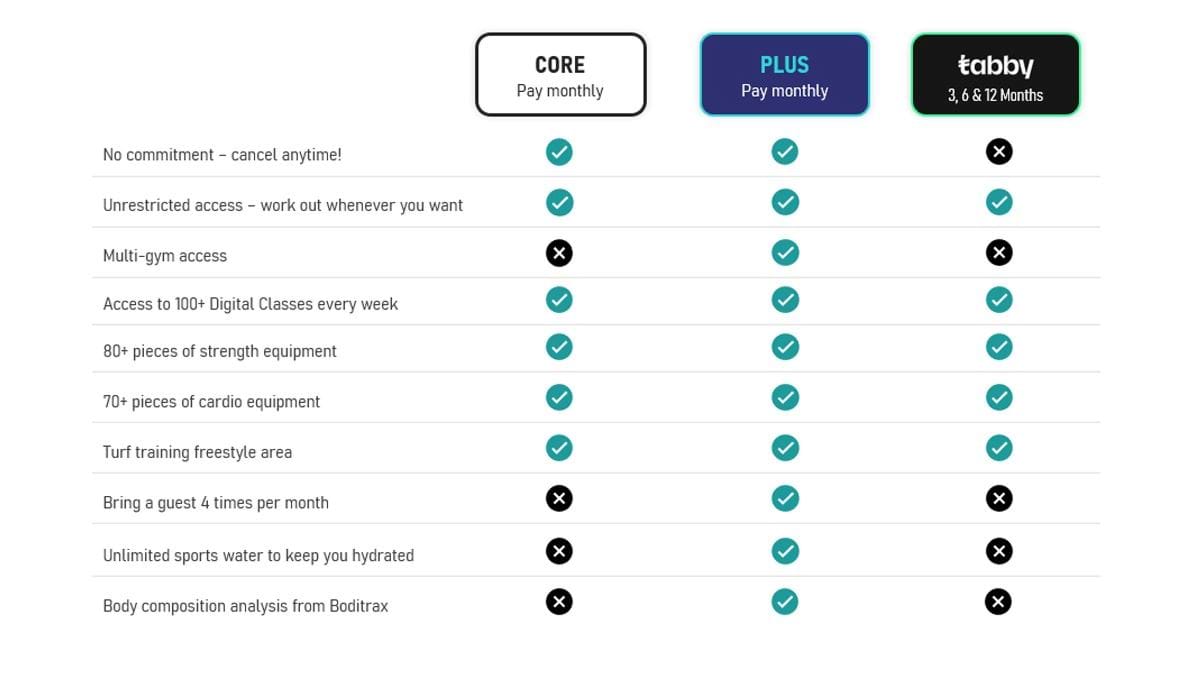
Task: Click tabby checkmark for Turf training area
Action: [998, 448]
